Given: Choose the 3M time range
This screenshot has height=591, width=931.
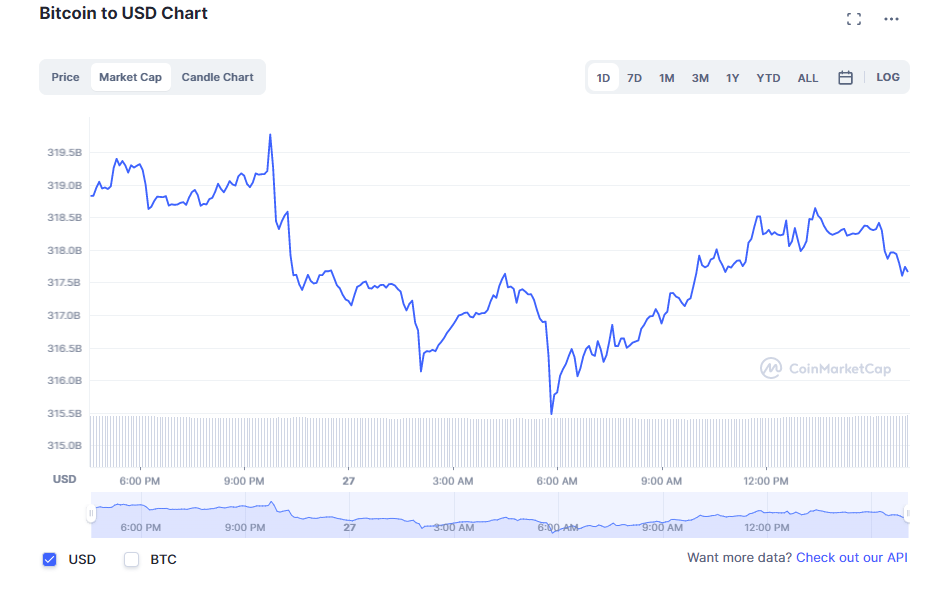Looking at the screenshot, I should point(700,78).
